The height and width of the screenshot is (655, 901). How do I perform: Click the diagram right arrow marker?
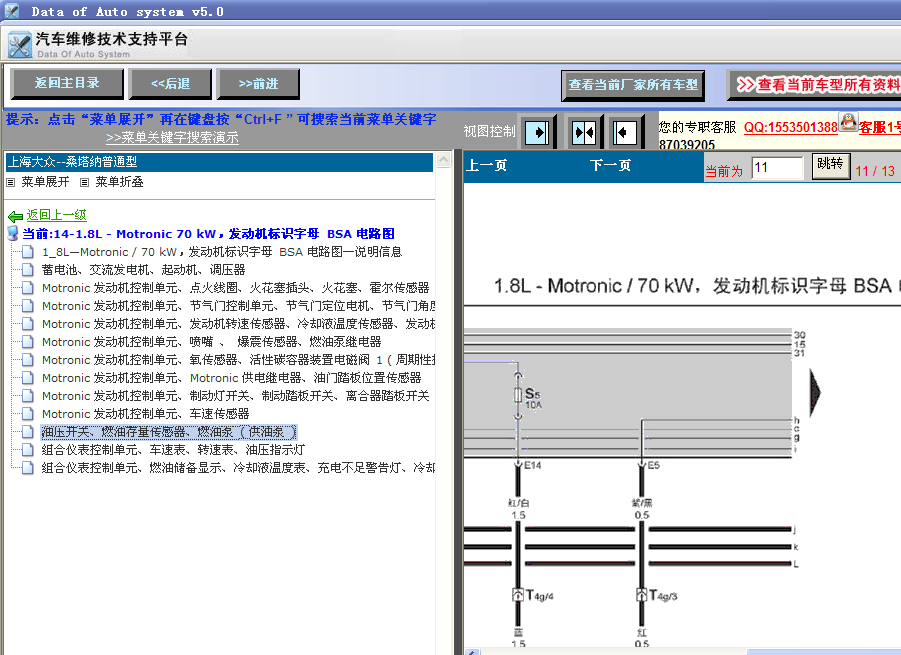815,392
